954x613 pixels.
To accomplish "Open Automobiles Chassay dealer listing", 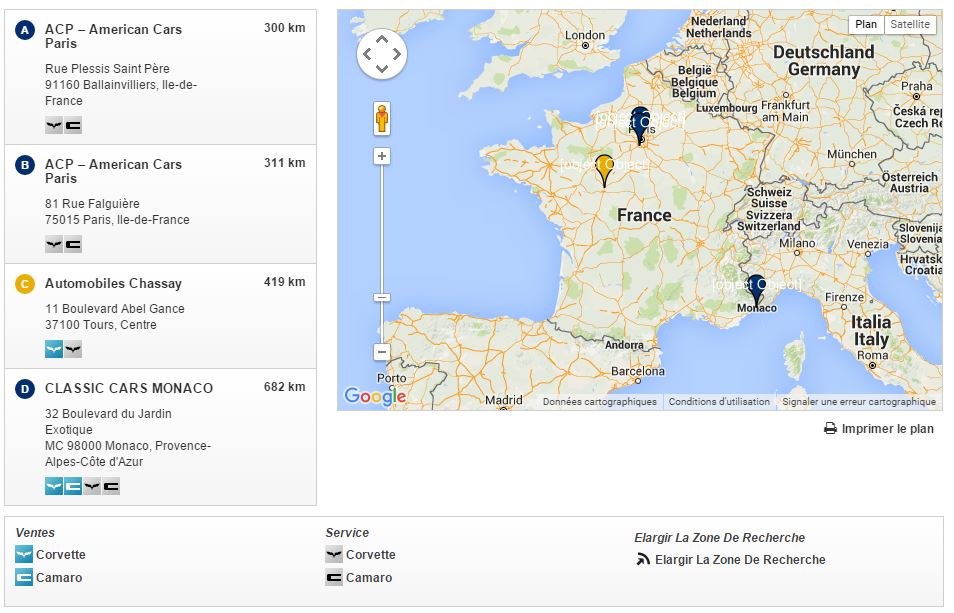I will pyautogui.click(x=113, y=283).
